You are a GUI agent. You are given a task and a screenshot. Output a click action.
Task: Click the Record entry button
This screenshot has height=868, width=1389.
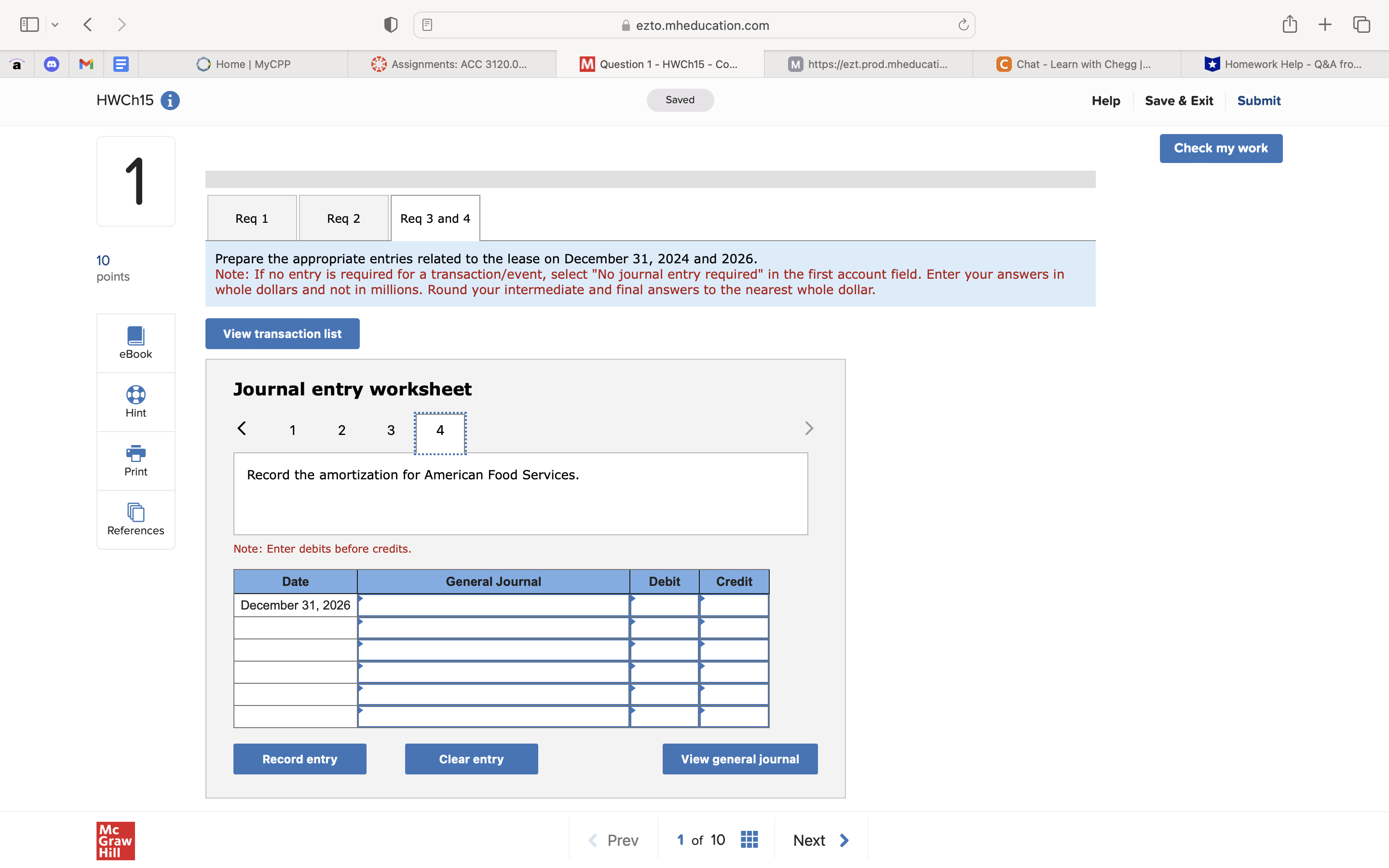(x=300, y=759)
